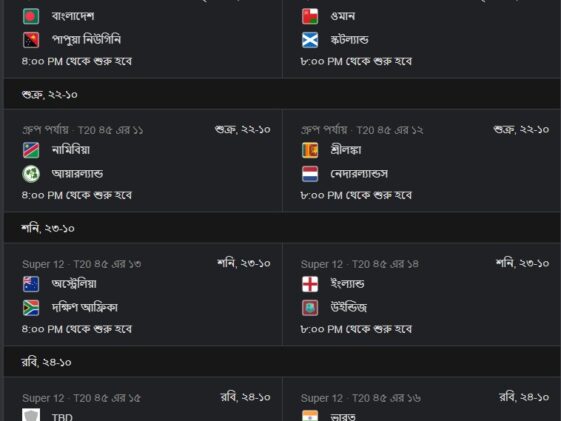Image resolution: width=561 pixels, height=421 pixels.
Task: Click the Namibia flag icon
Action: pyautogui.click(x=31, y=150)
